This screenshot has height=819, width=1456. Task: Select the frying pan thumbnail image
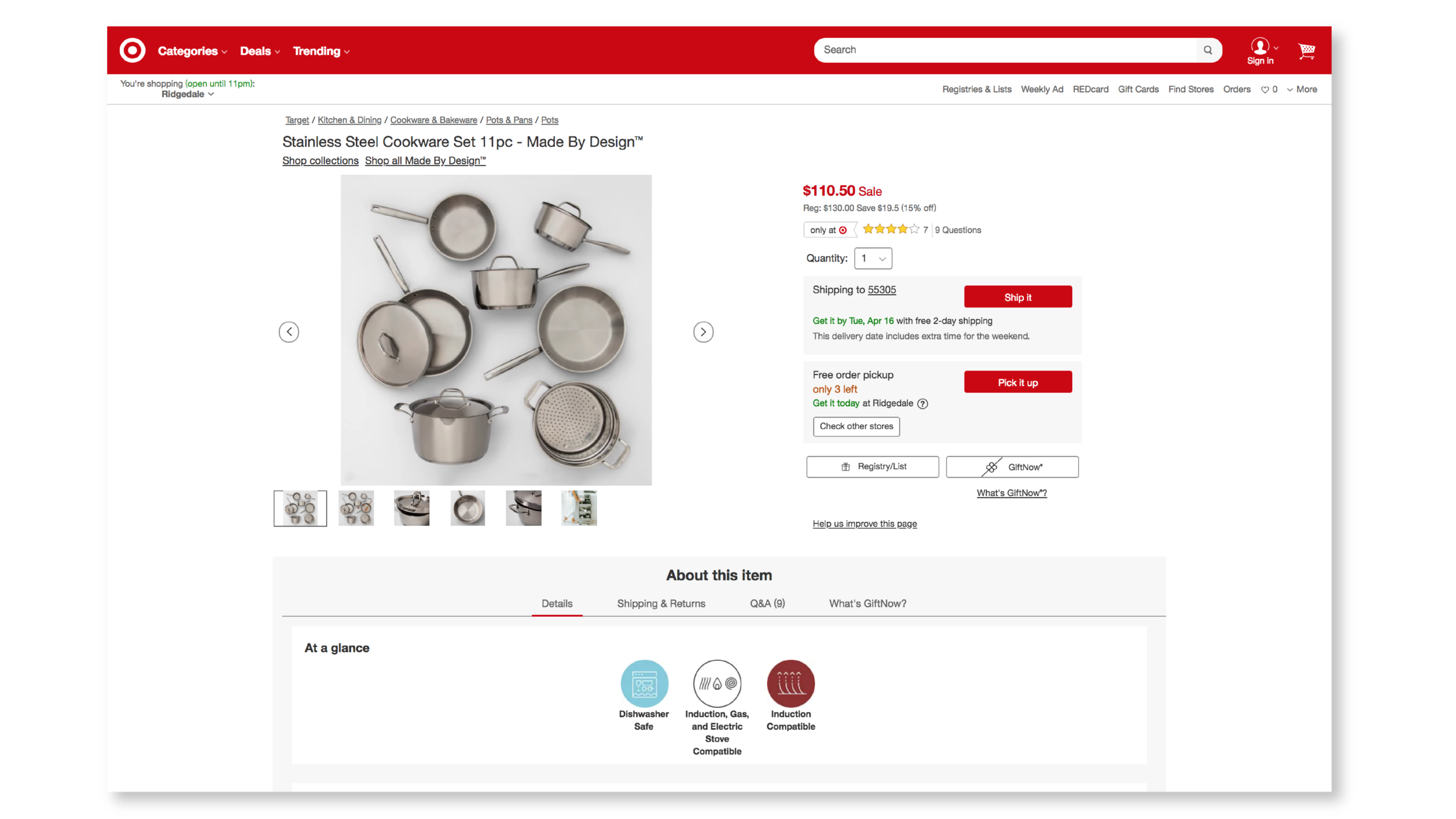[467, 508]
